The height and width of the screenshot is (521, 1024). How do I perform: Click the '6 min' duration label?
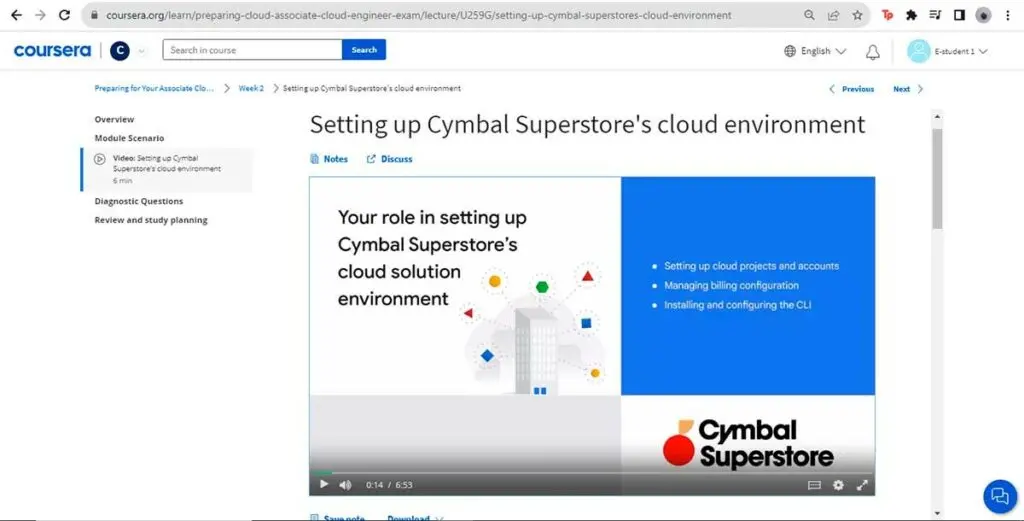click(x=122, y=181)
